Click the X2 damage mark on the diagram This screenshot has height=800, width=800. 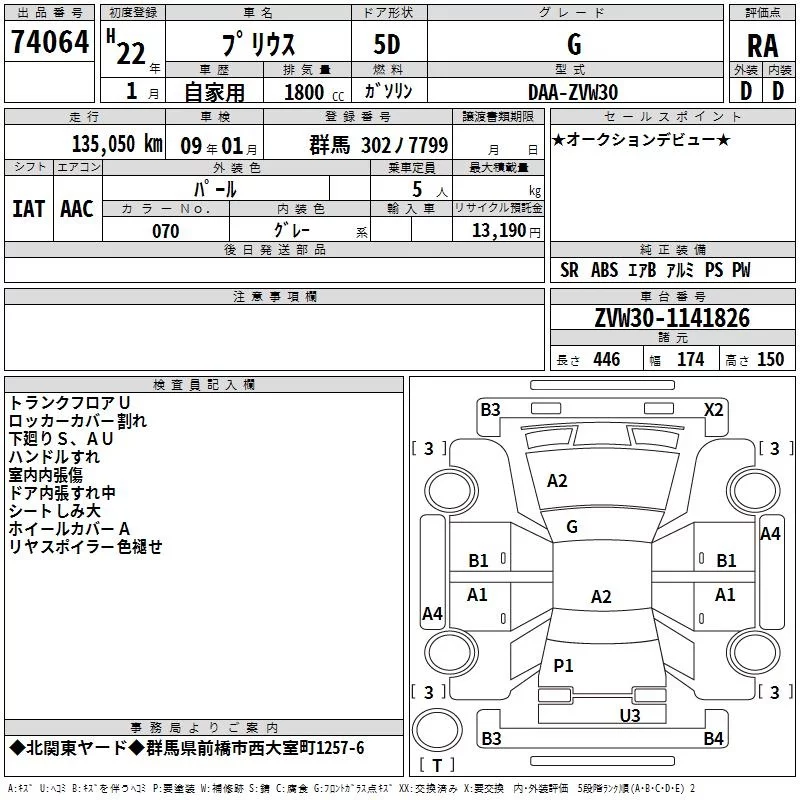point(714,410)
